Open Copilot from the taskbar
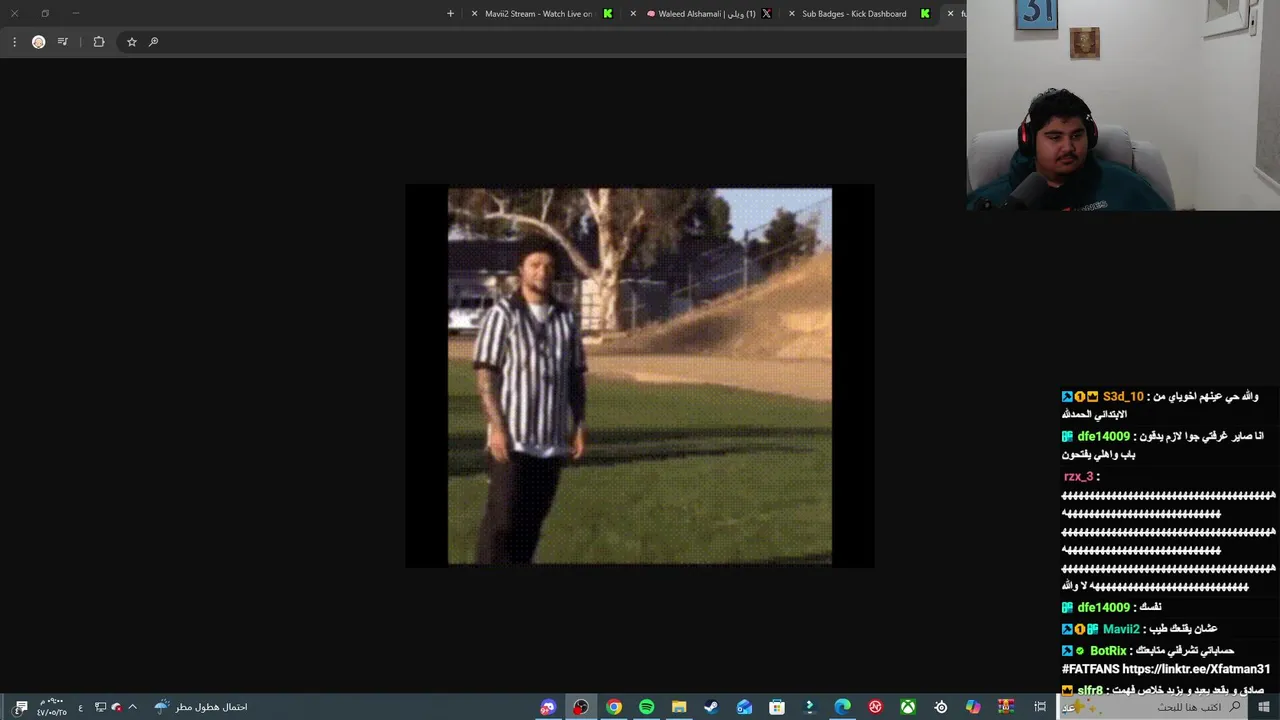Viewport: 1280px width, 720px height. coord(973,707)
